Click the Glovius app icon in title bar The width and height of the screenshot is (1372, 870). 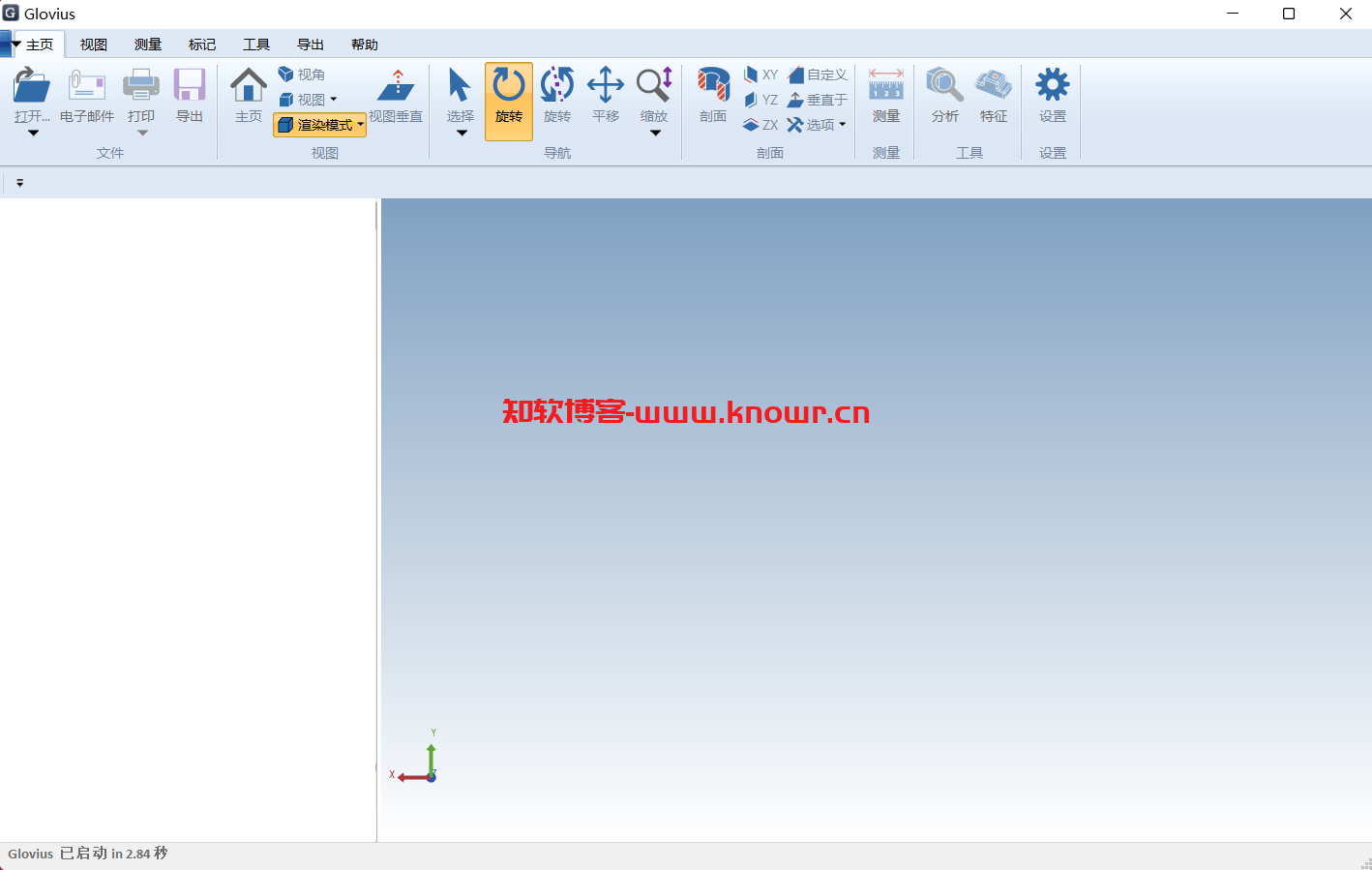11,14
